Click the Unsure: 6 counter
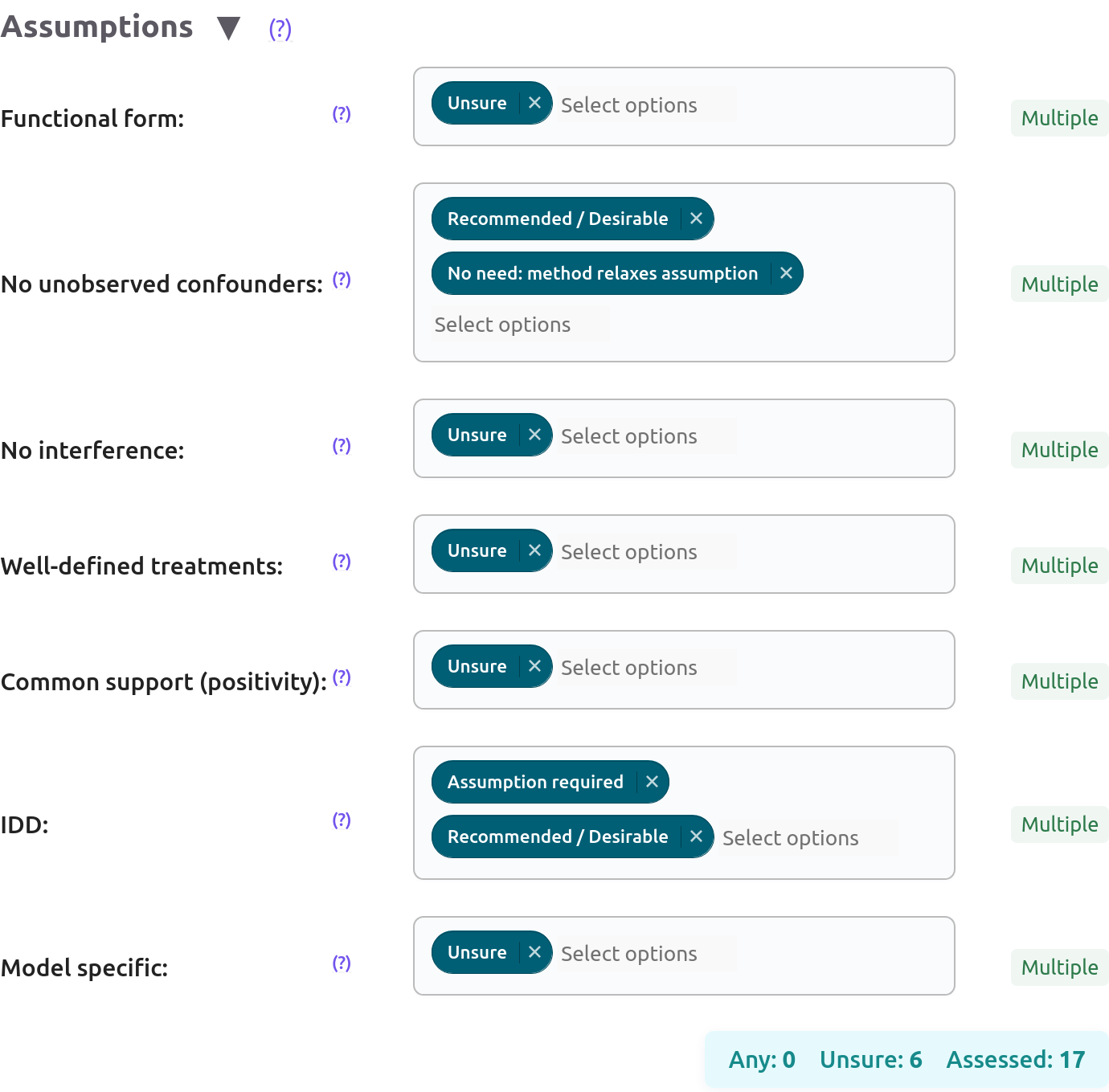The image size is (1109, 1092). (x=870, y=1060)
